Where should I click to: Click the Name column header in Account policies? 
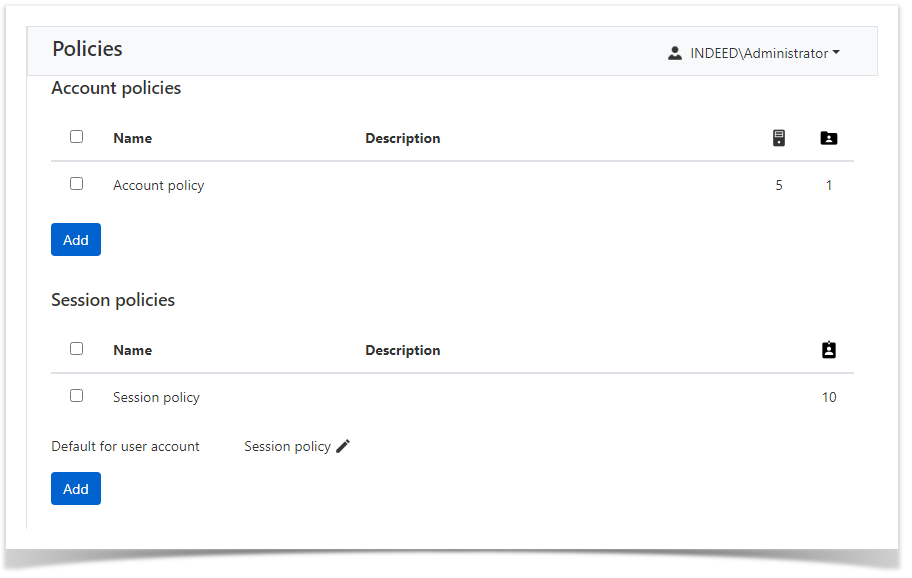(132, 138)
